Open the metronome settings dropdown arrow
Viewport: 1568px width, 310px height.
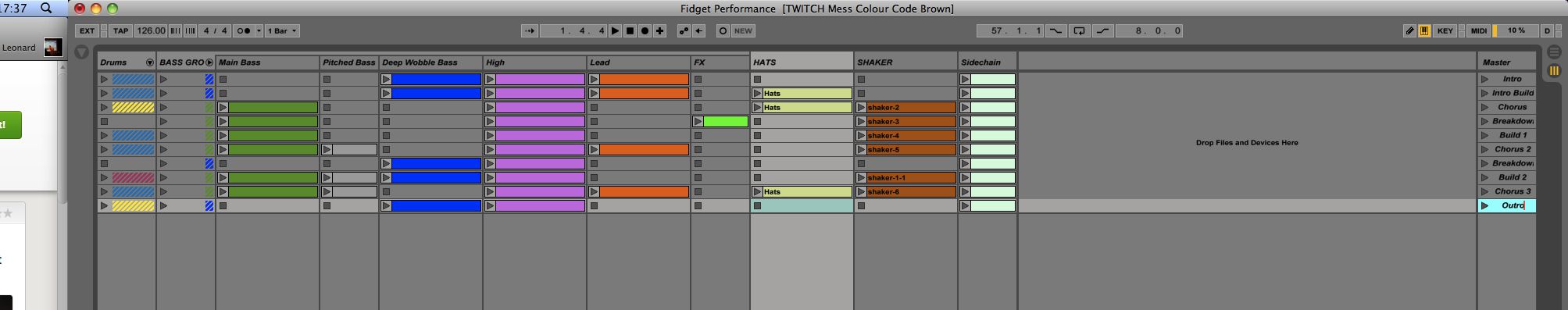coord(259,31)
